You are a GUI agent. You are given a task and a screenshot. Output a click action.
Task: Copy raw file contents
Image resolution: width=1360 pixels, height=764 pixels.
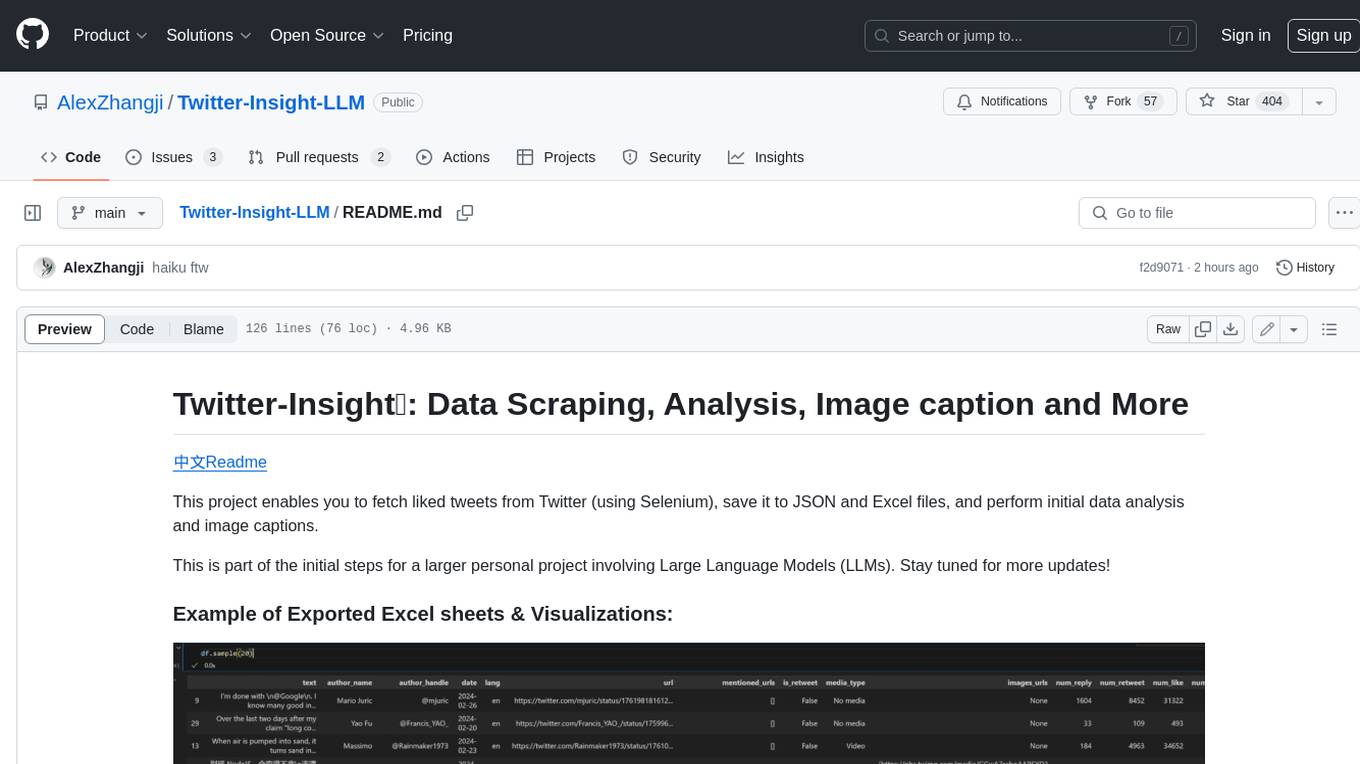point(1203,329)
